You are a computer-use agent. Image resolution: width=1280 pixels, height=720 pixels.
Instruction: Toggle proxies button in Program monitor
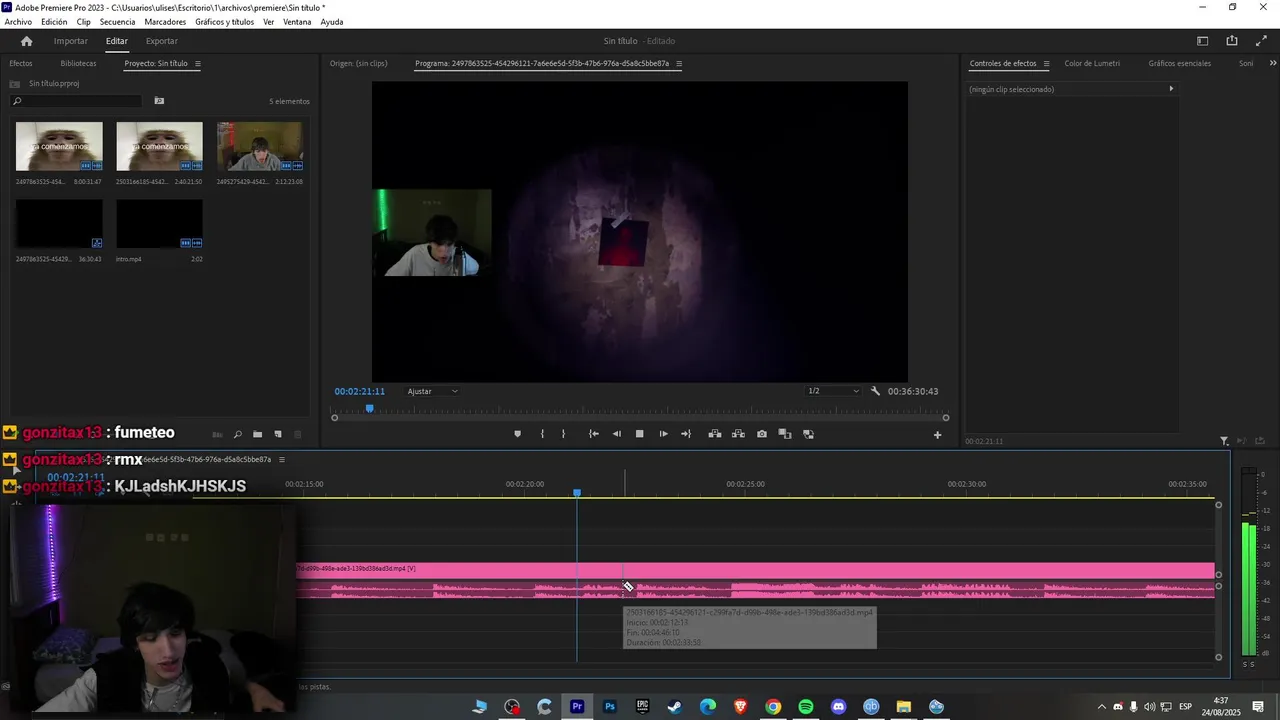tap(808, 434)
